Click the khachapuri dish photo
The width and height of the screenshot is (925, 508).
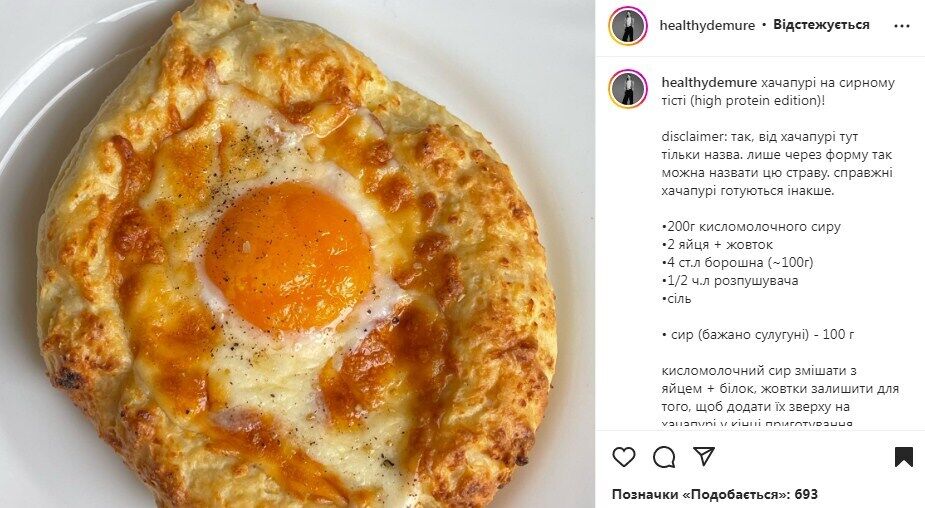(x=297, y=254)
